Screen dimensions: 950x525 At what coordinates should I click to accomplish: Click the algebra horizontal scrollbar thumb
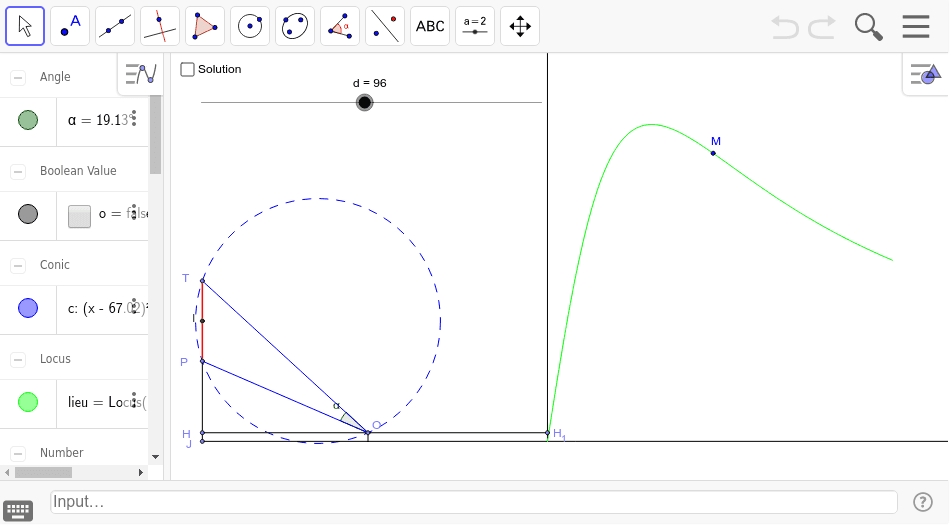[44, 472]
